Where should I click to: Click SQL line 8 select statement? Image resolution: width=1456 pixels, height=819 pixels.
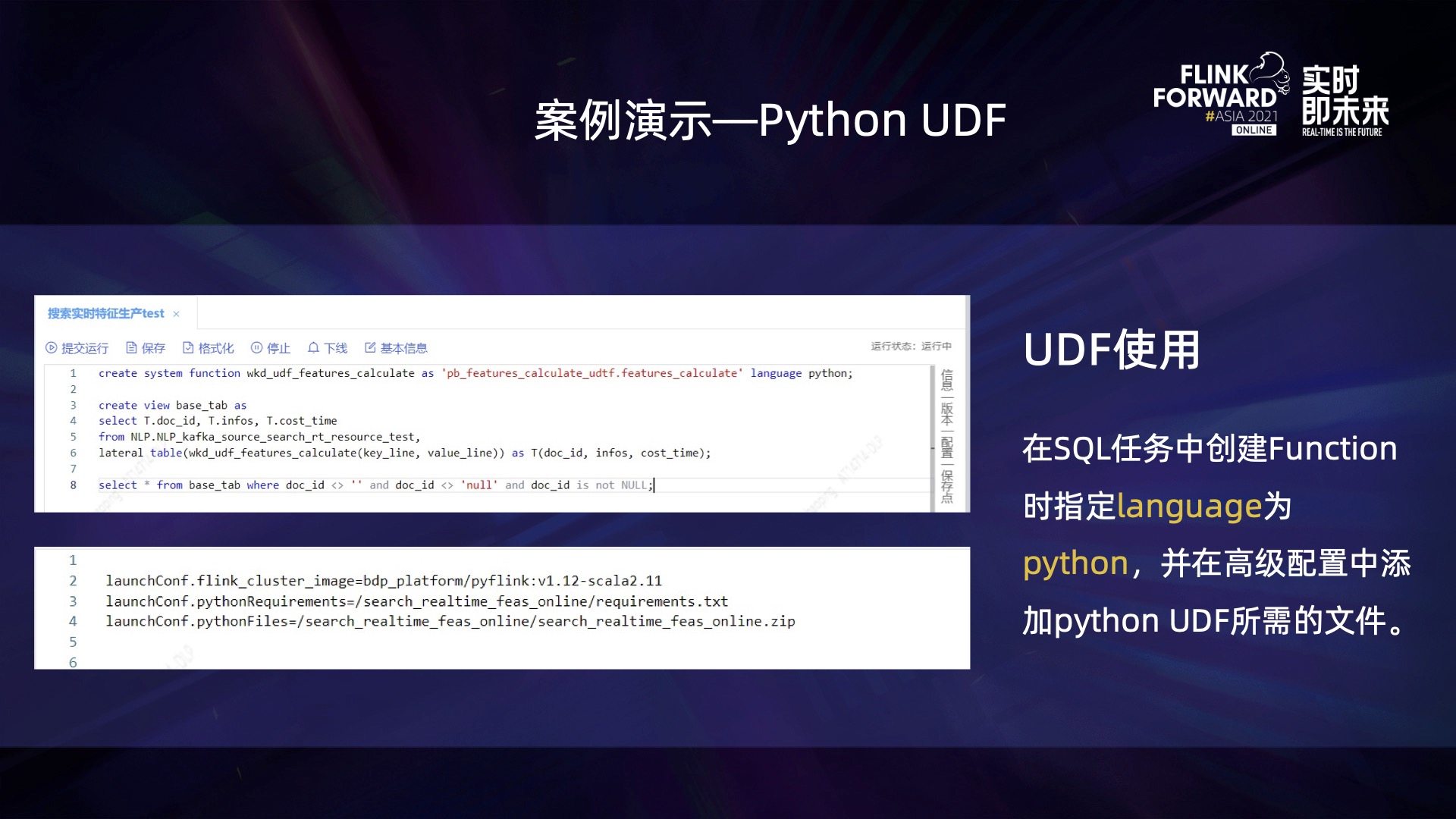point(375,485)
